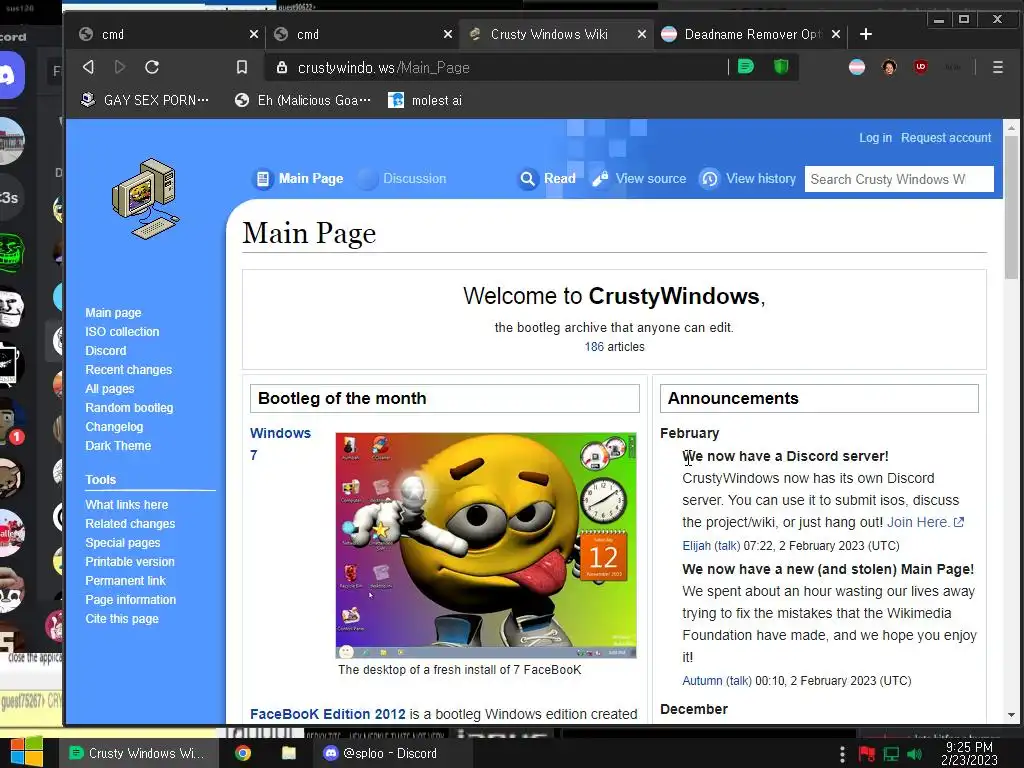Open the sidebar Main page link
This screenshot has height=768, width=1024.
(x=113, y=313)
